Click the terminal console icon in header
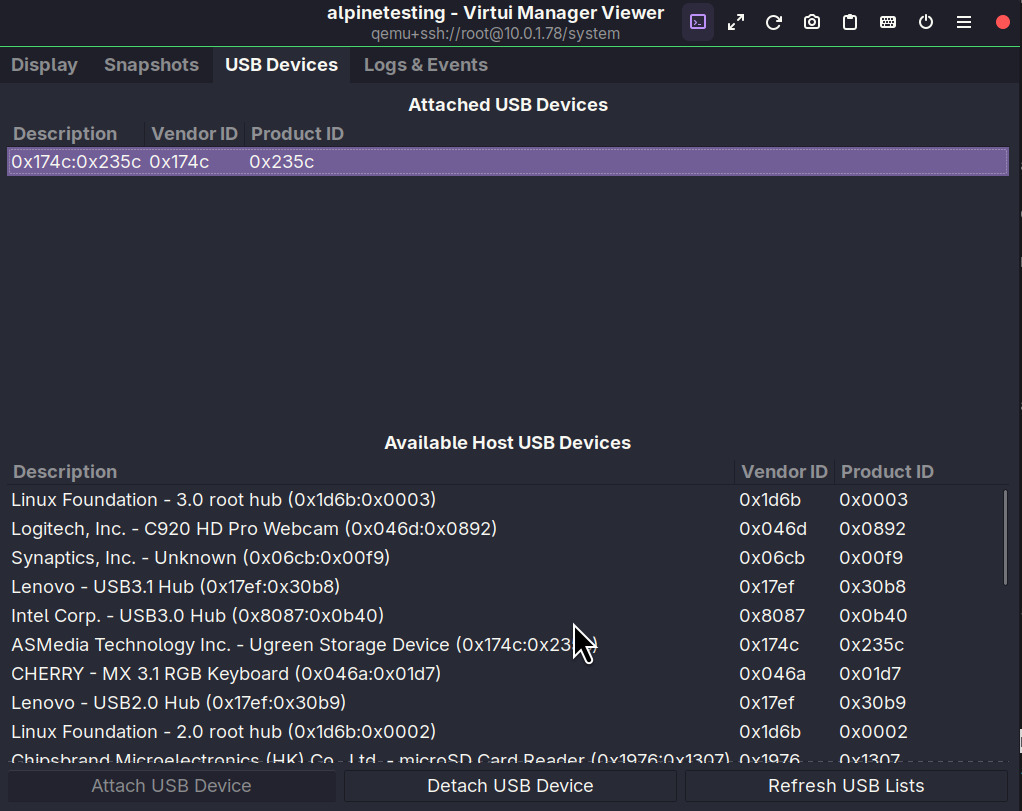 (x=698, y=22)
